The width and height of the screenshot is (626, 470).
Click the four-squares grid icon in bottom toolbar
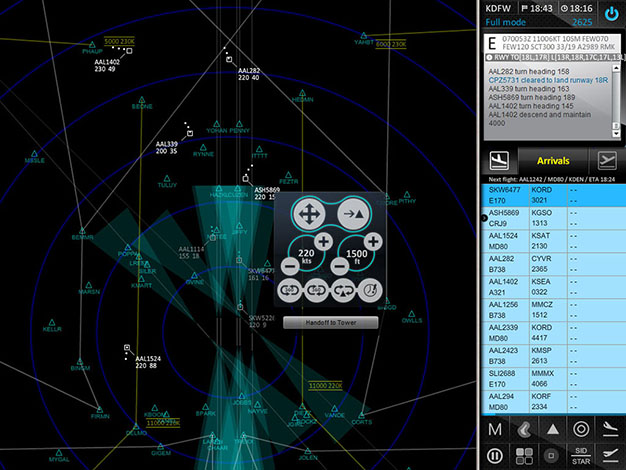coord(523,456)
